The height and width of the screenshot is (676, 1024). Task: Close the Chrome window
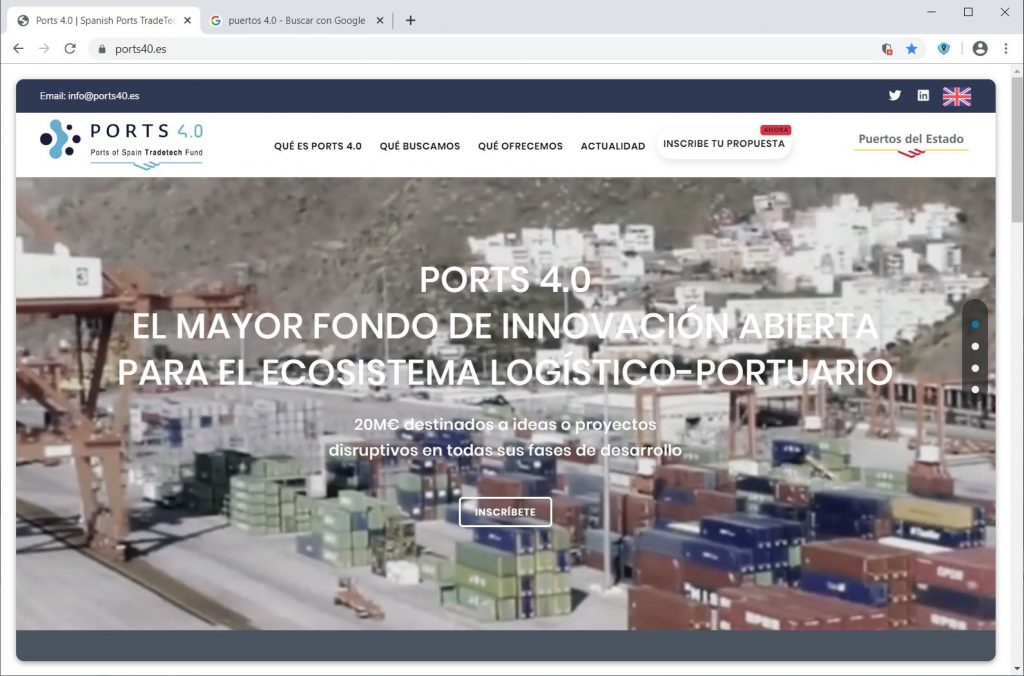click(x=1004, y=12)
